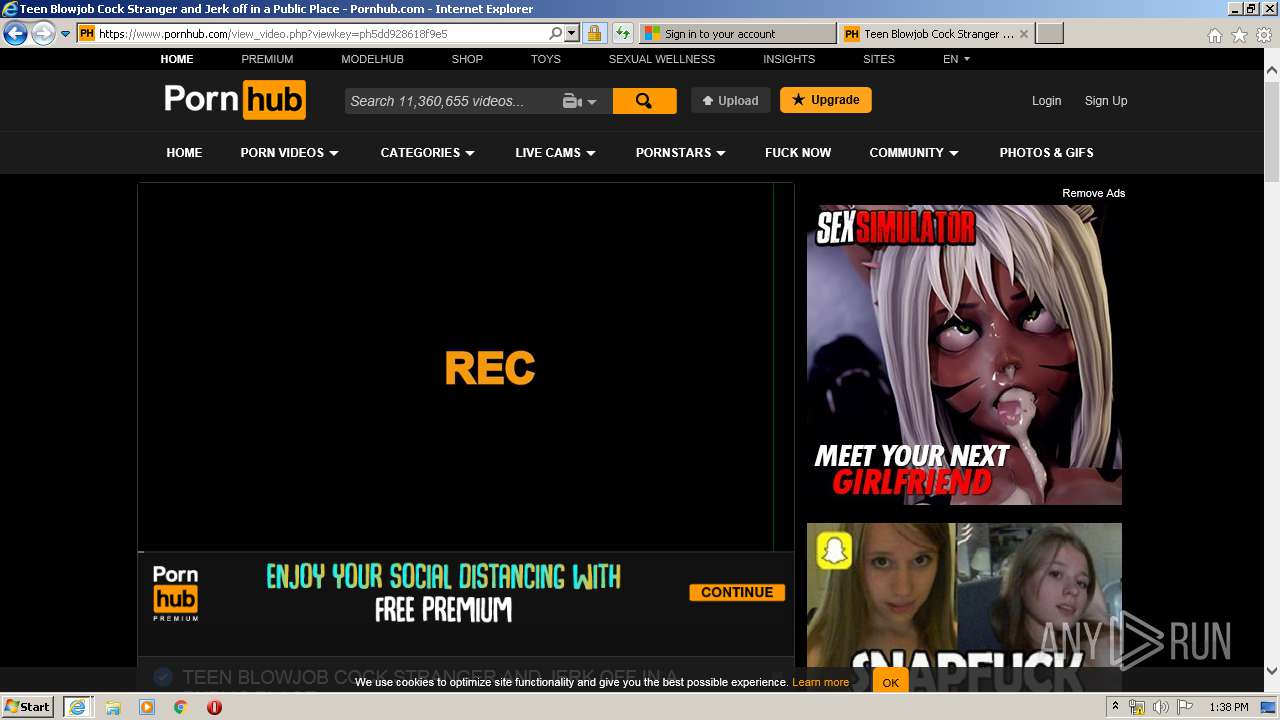Open the Favorites star icon

tap(1239, 35)
